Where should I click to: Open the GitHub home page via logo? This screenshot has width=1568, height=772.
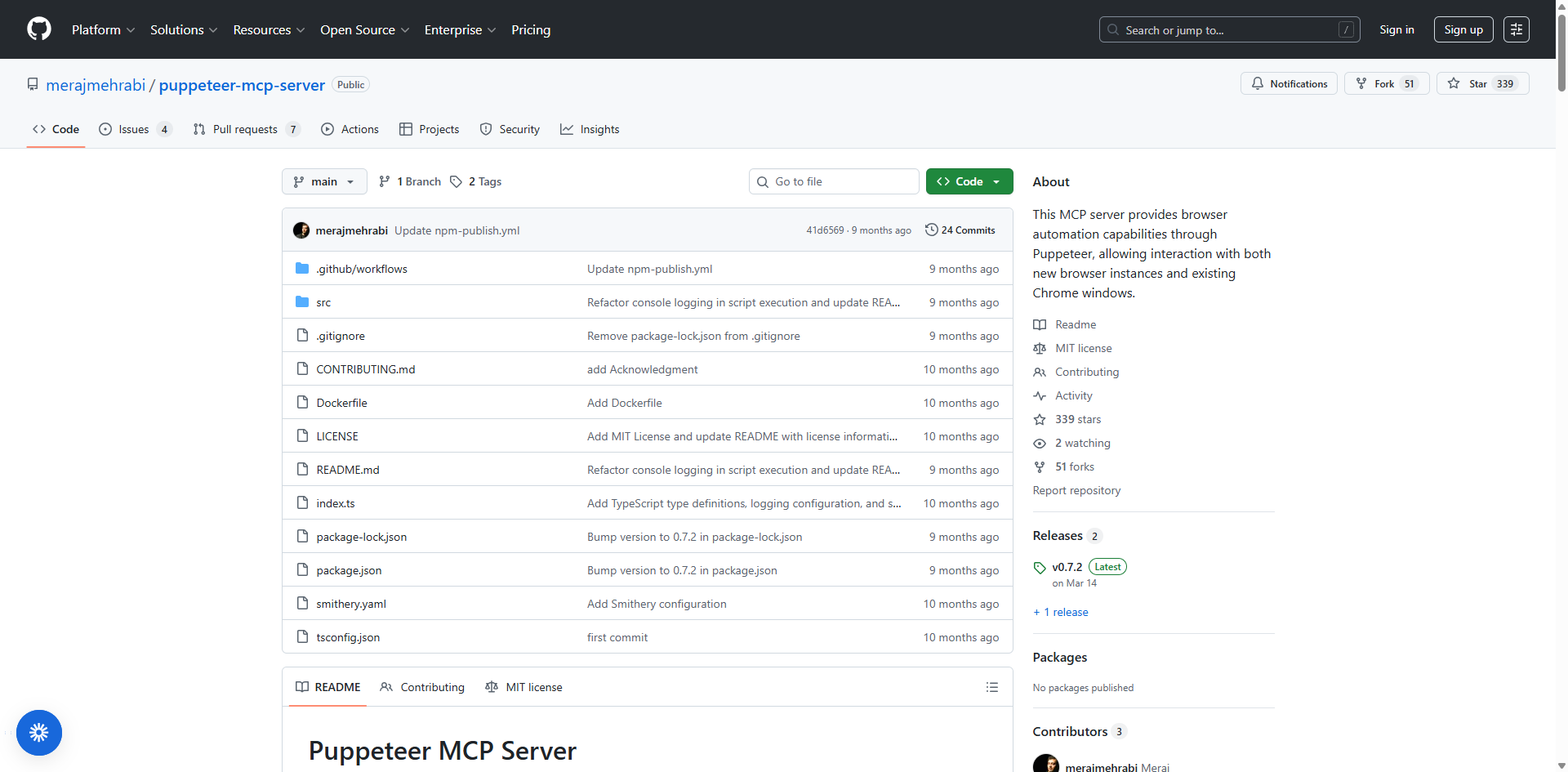pyautogui.click(x=38, y=29)
